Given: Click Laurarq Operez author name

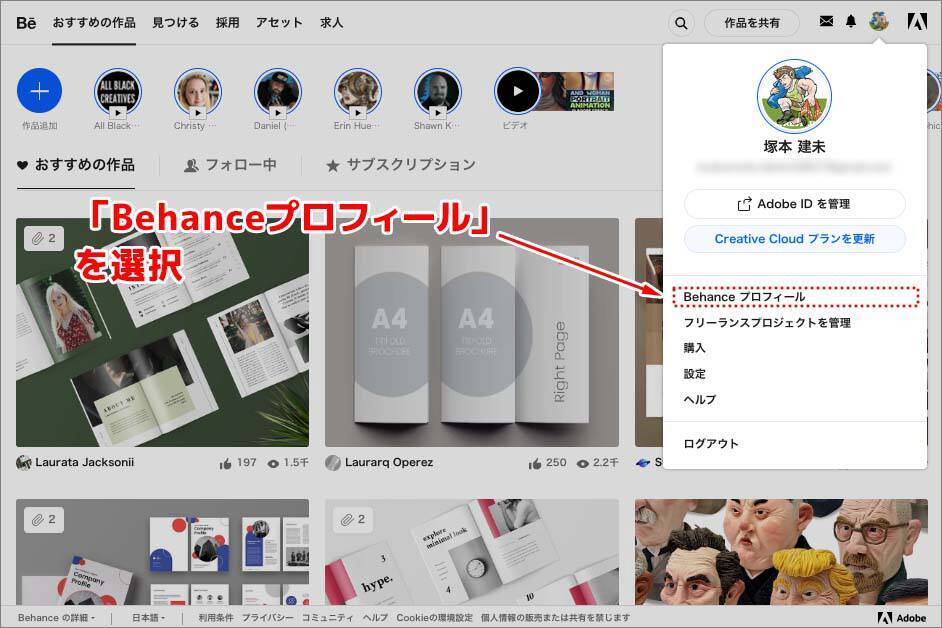Looking at the screenshot, I should click(x=389, y=463).
